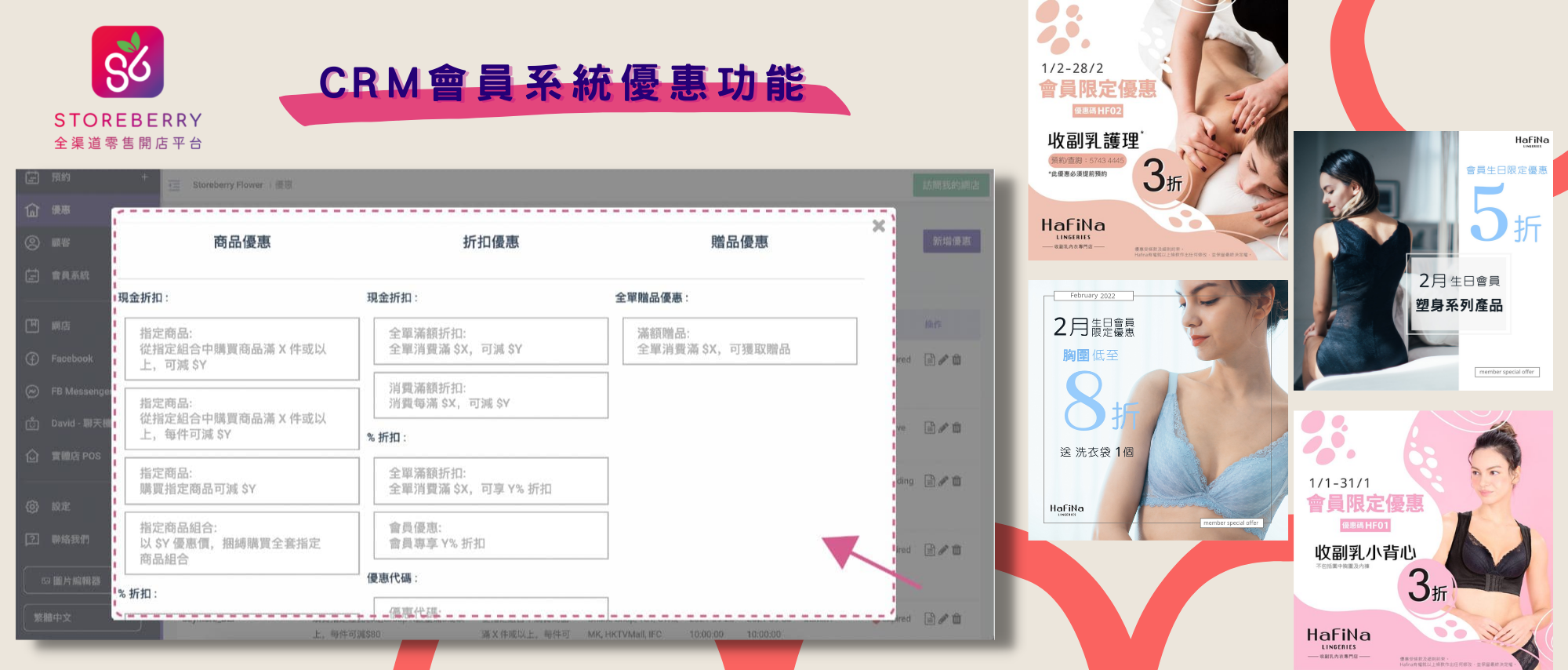The height and width of the screenshot is (670, 1568).
Task: Click the 訪問我的網店 green button
Action: (951, 185)
